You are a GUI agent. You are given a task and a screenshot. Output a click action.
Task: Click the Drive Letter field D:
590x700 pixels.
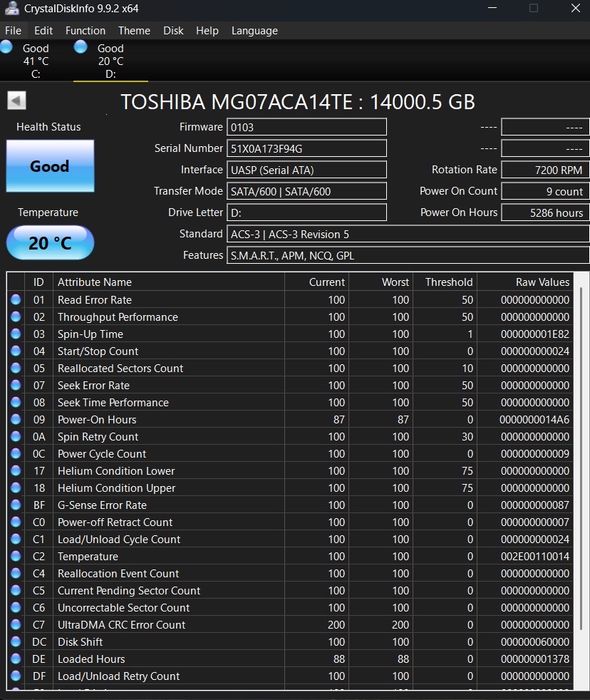click(307, 213)
